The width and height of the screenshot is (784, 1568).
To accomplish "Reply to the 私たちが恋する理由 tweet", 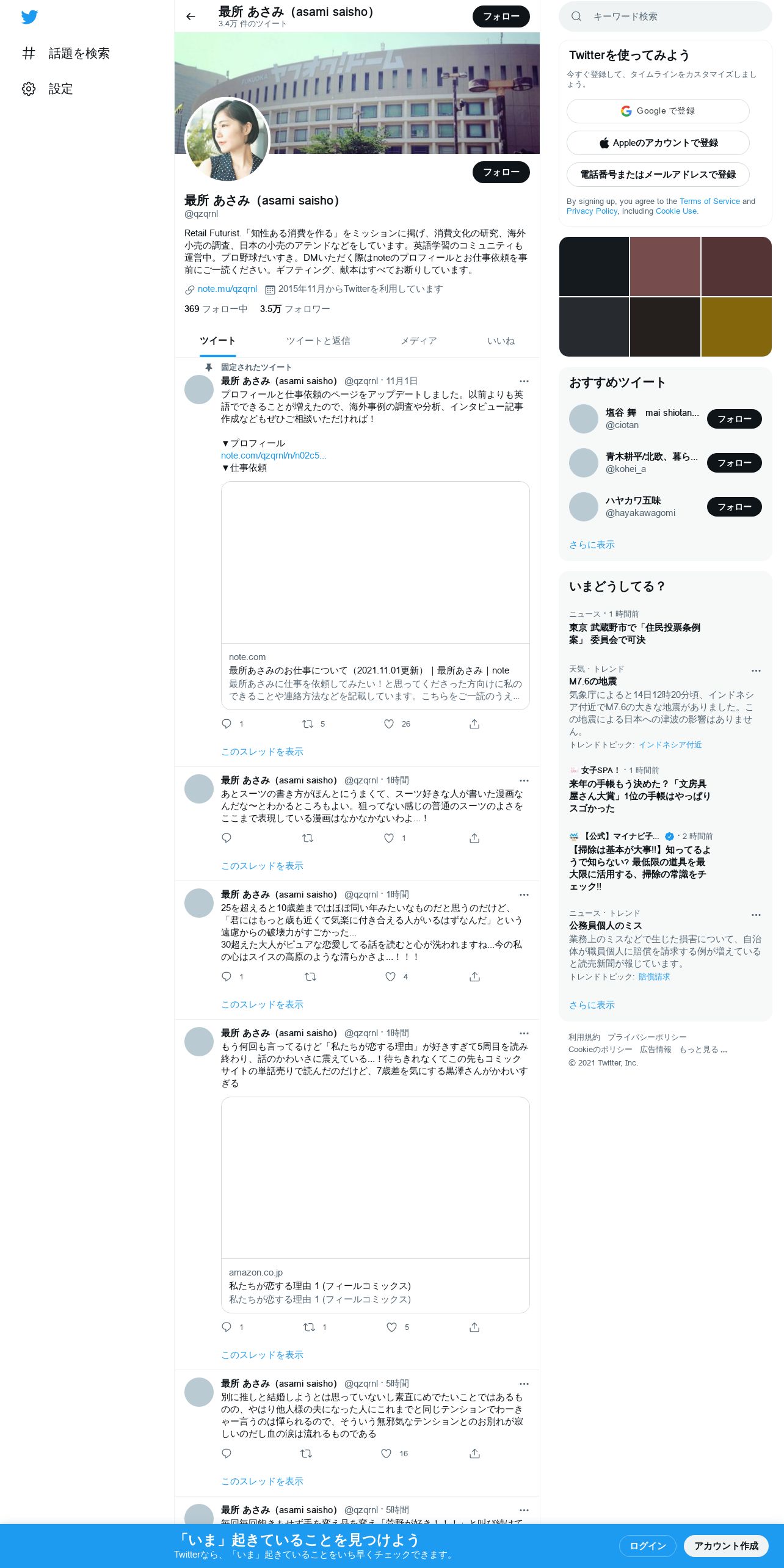I will 227,1327.
